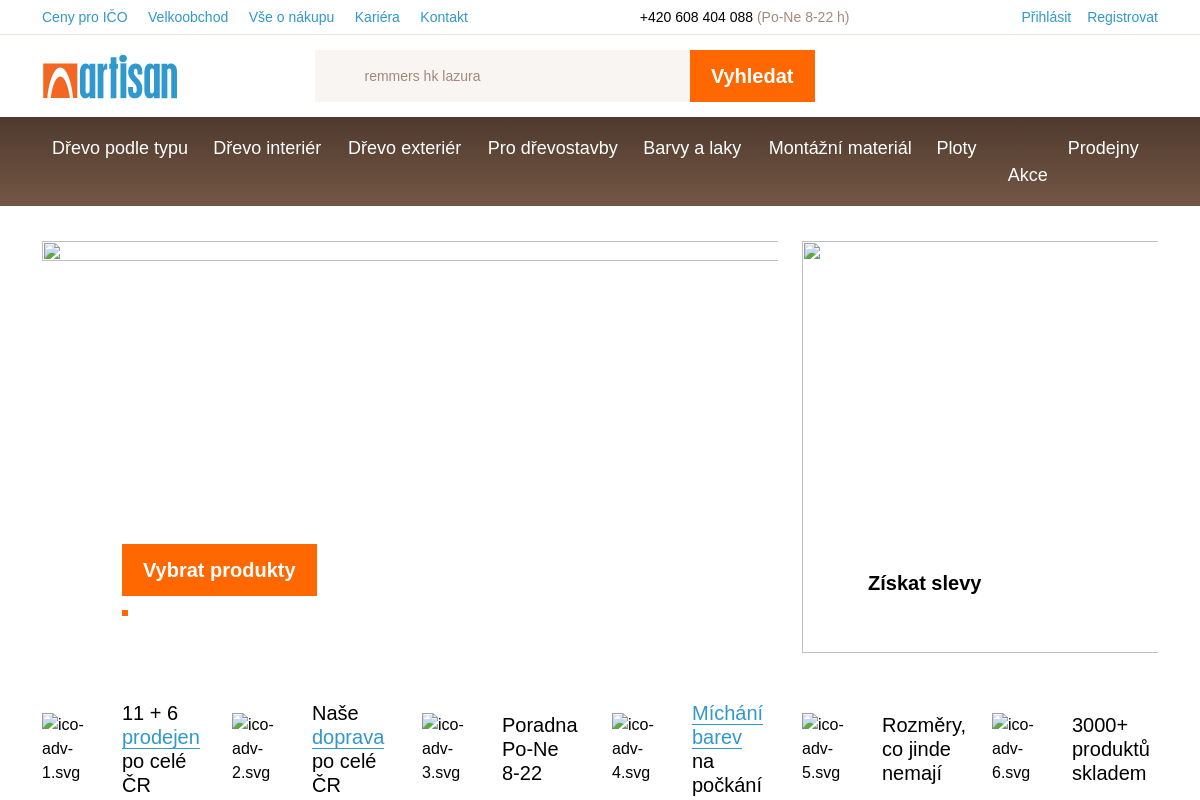Viewport: 1200px width, 800px height.
Task: Follow the Míchání barev link
Action: (x=727, y=725)
